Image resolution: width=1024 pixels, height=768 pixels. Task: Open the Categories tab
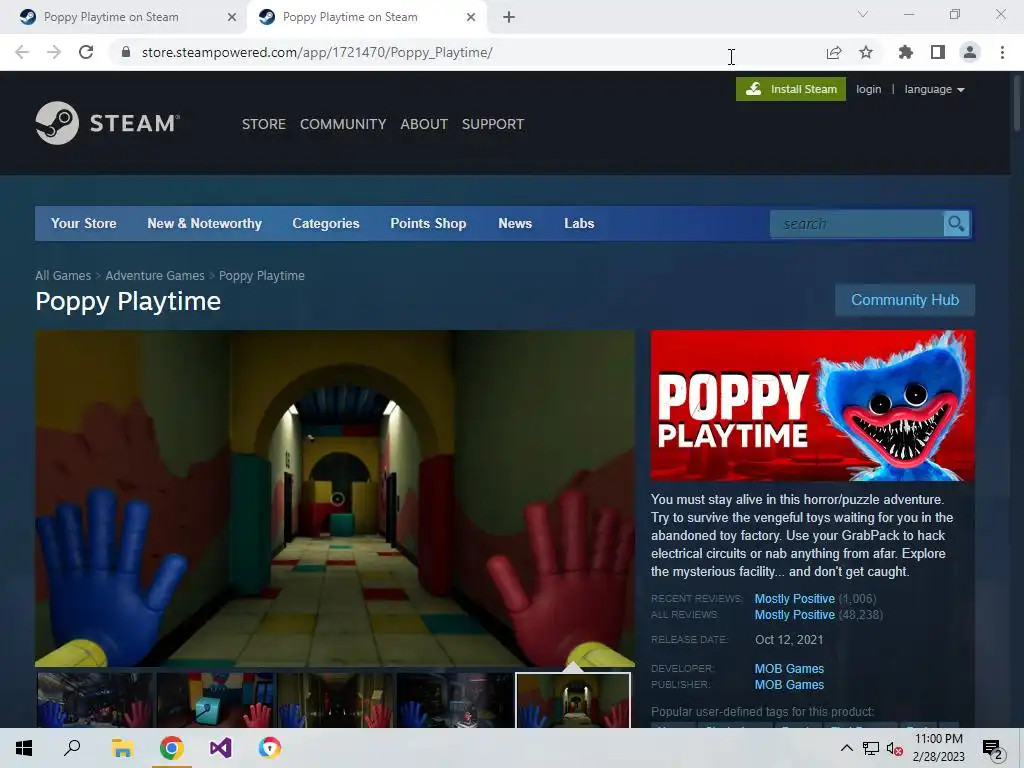point(326,223)
